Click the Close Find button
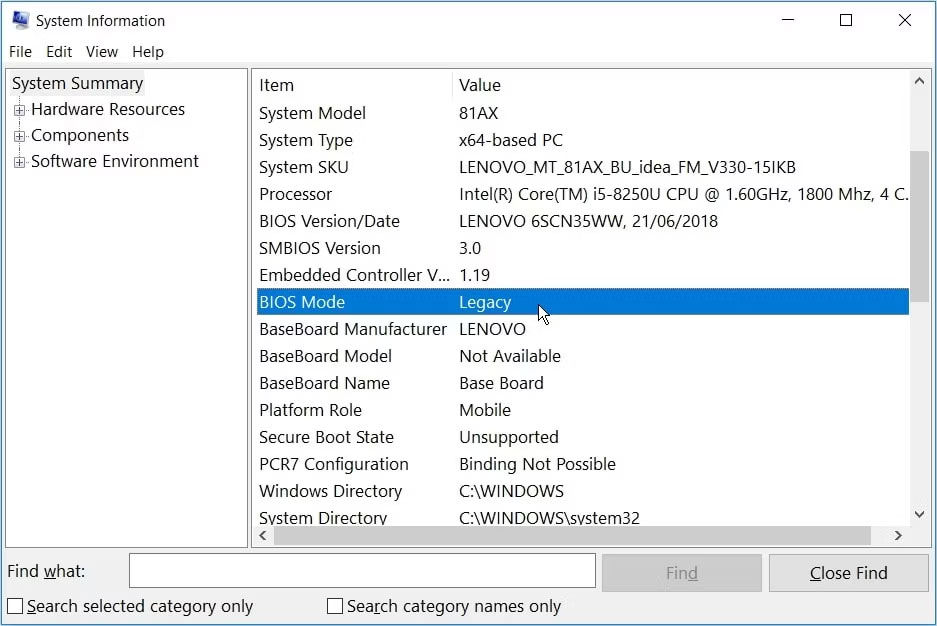The width and height of the screenshot is (937, 626). [x=849, y=573]
